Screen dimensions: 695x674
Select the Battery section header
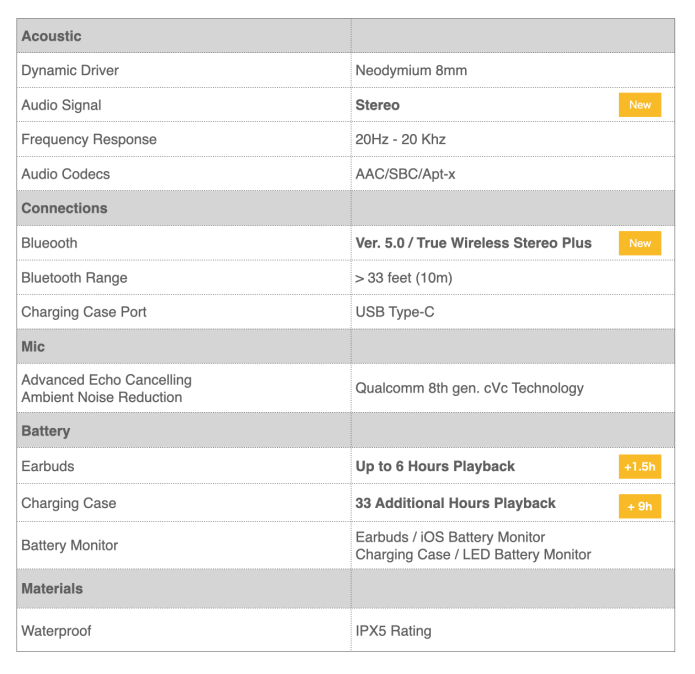tap(46, 431)
